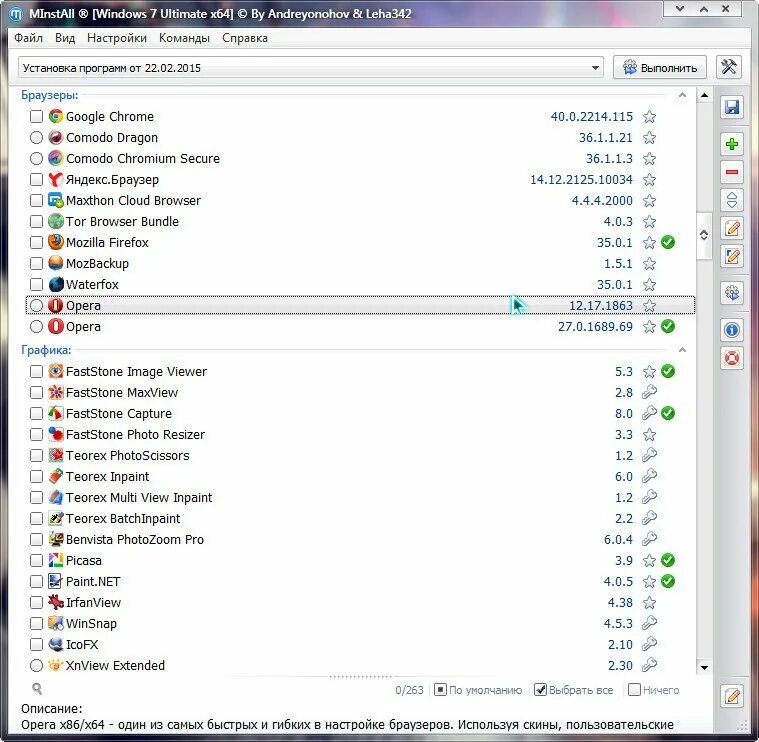Click the star icon for Google Chrome
The image size is (759, 742).
click(x=649, y=117)
